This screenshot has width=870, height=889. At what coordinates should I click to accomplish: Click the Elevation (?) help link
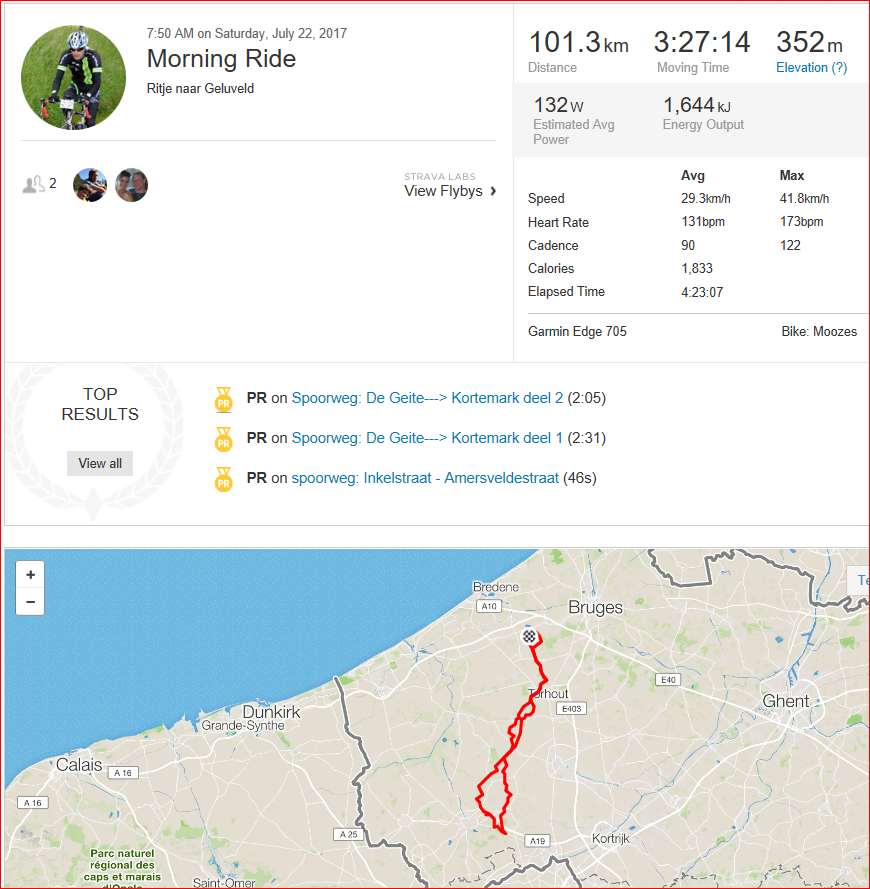pos(811,67)
